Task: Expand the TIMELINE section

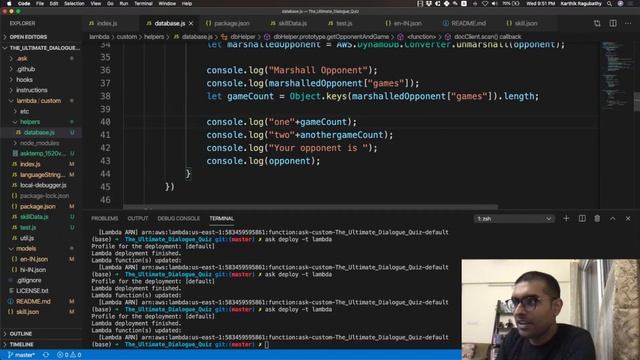Action: click(x=41, y=344)
